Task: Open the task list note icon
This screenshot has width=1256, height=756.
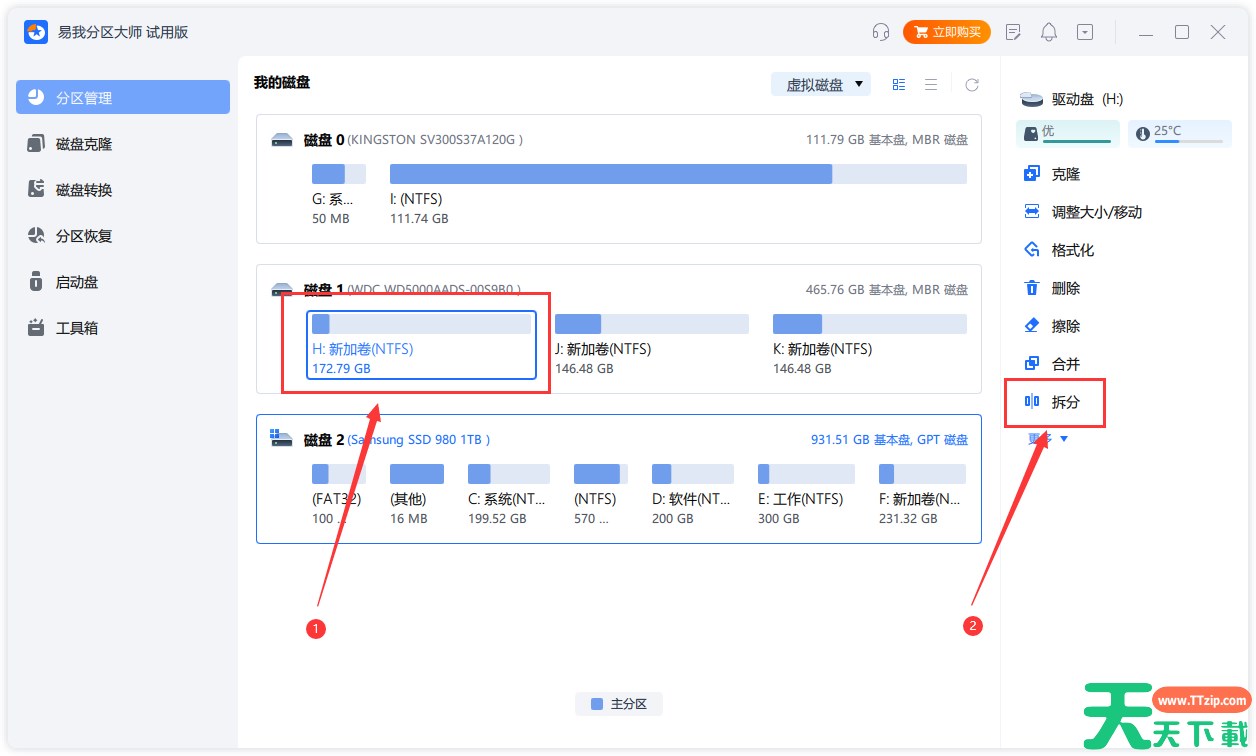Action: coord(1013,32)
